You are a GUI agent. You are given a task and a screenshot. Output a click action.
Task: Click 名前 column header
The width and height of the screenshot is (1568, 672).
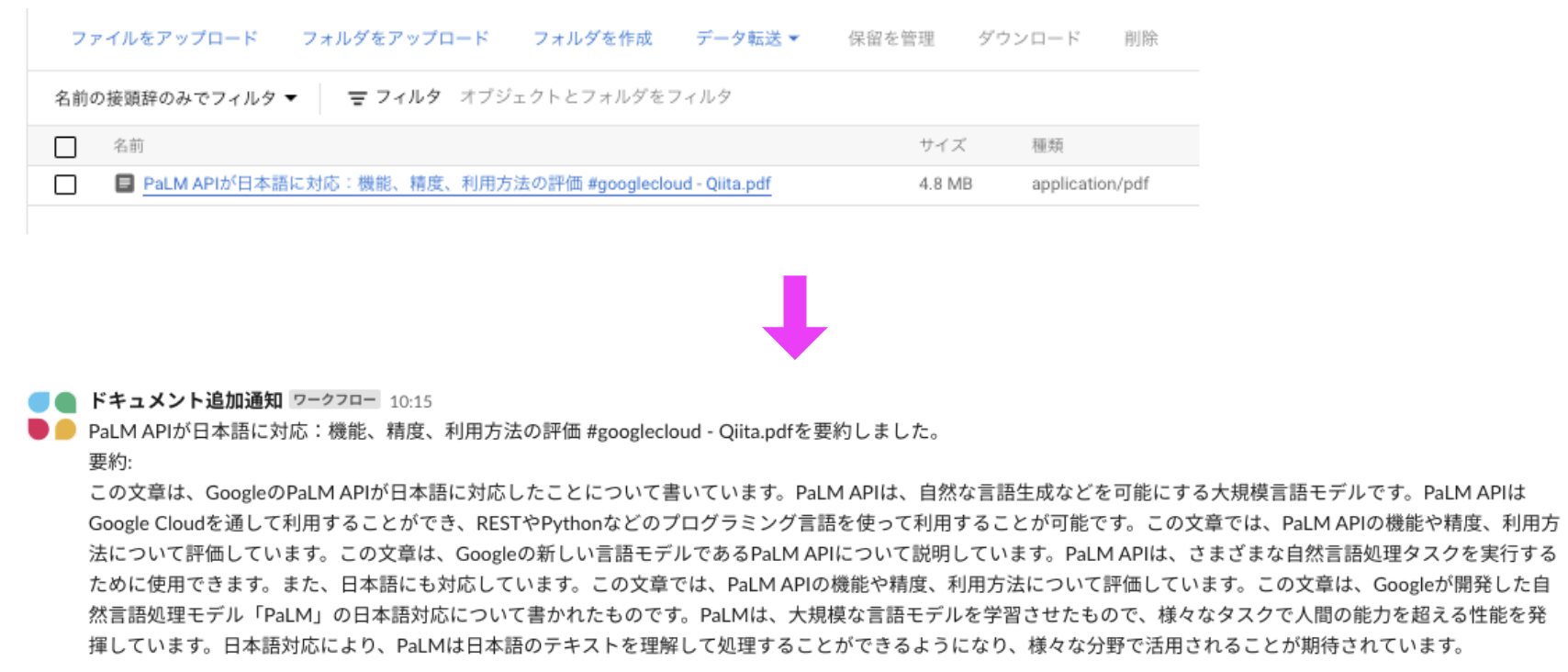click(x=129, y=145)
